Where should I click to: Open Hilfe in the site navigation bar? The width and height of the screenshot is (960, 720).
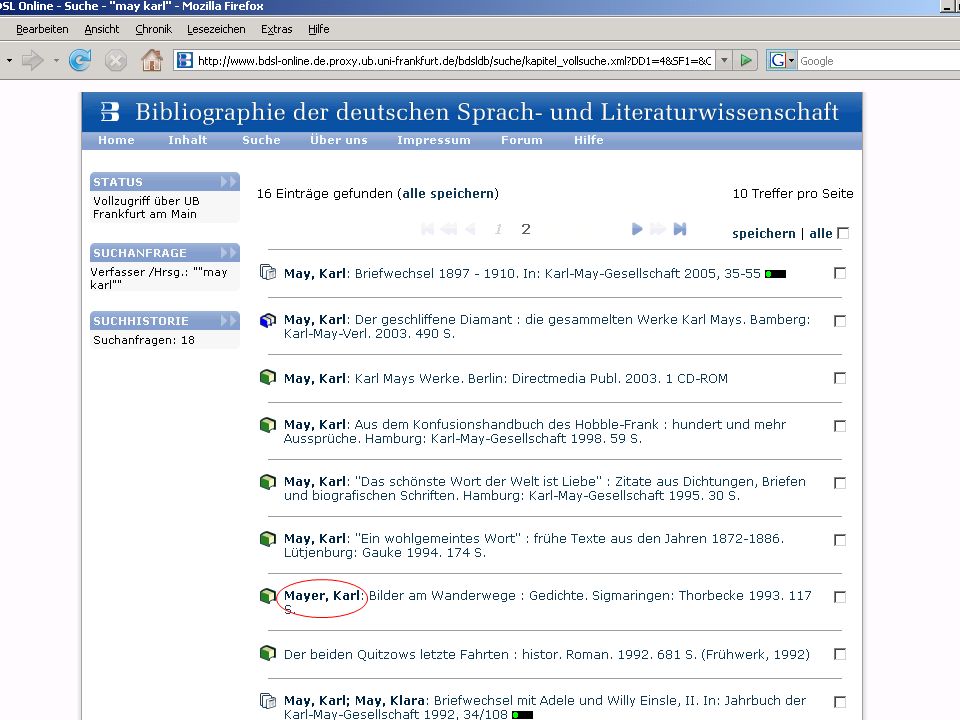(588, 140)
